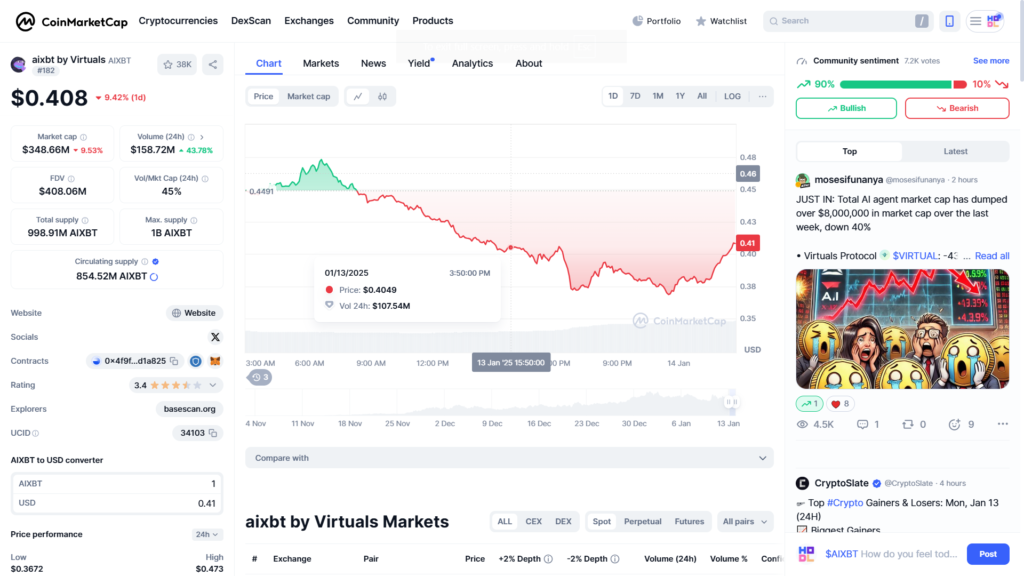This screenshot has width=1024, height=576.
Task: Open the Portfolio panel
Action: coord(656,20)
